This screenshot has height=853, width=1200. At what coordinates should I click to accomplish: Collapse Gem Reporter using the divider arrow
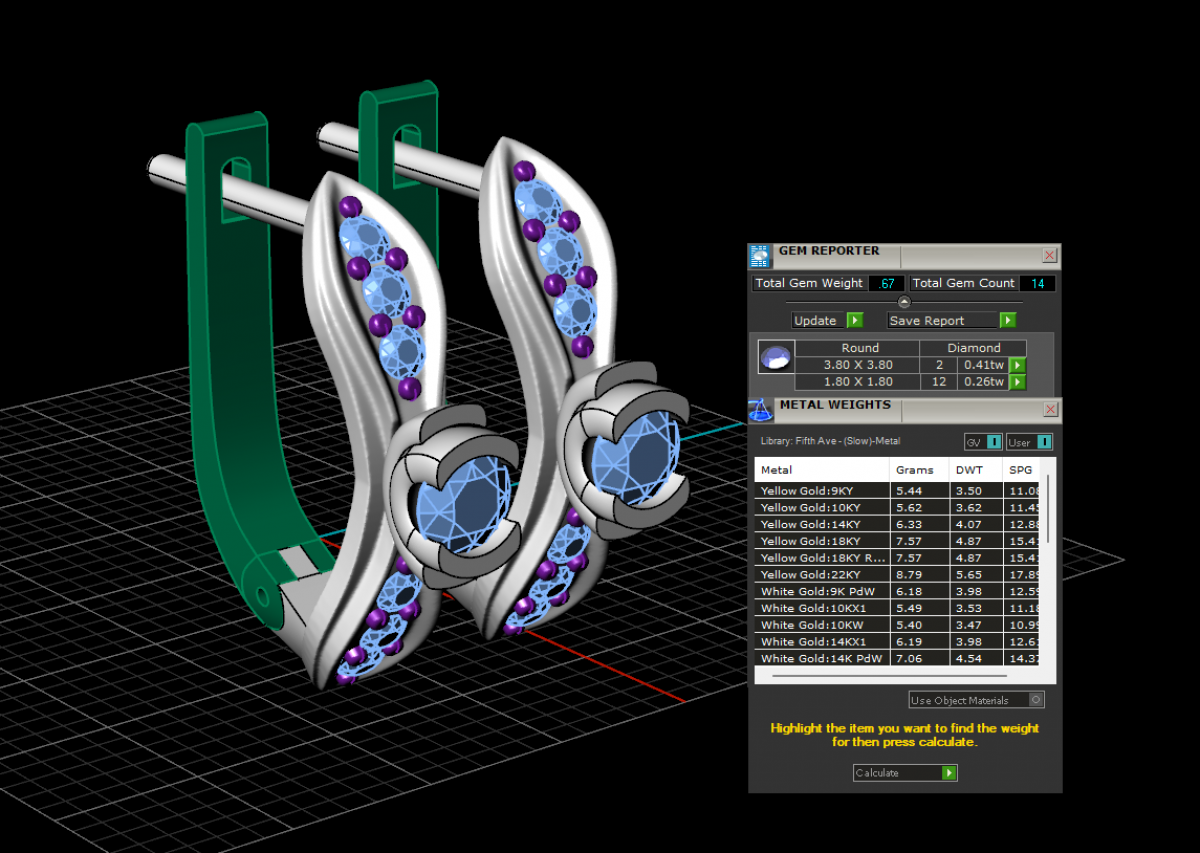tap(904, 302)
